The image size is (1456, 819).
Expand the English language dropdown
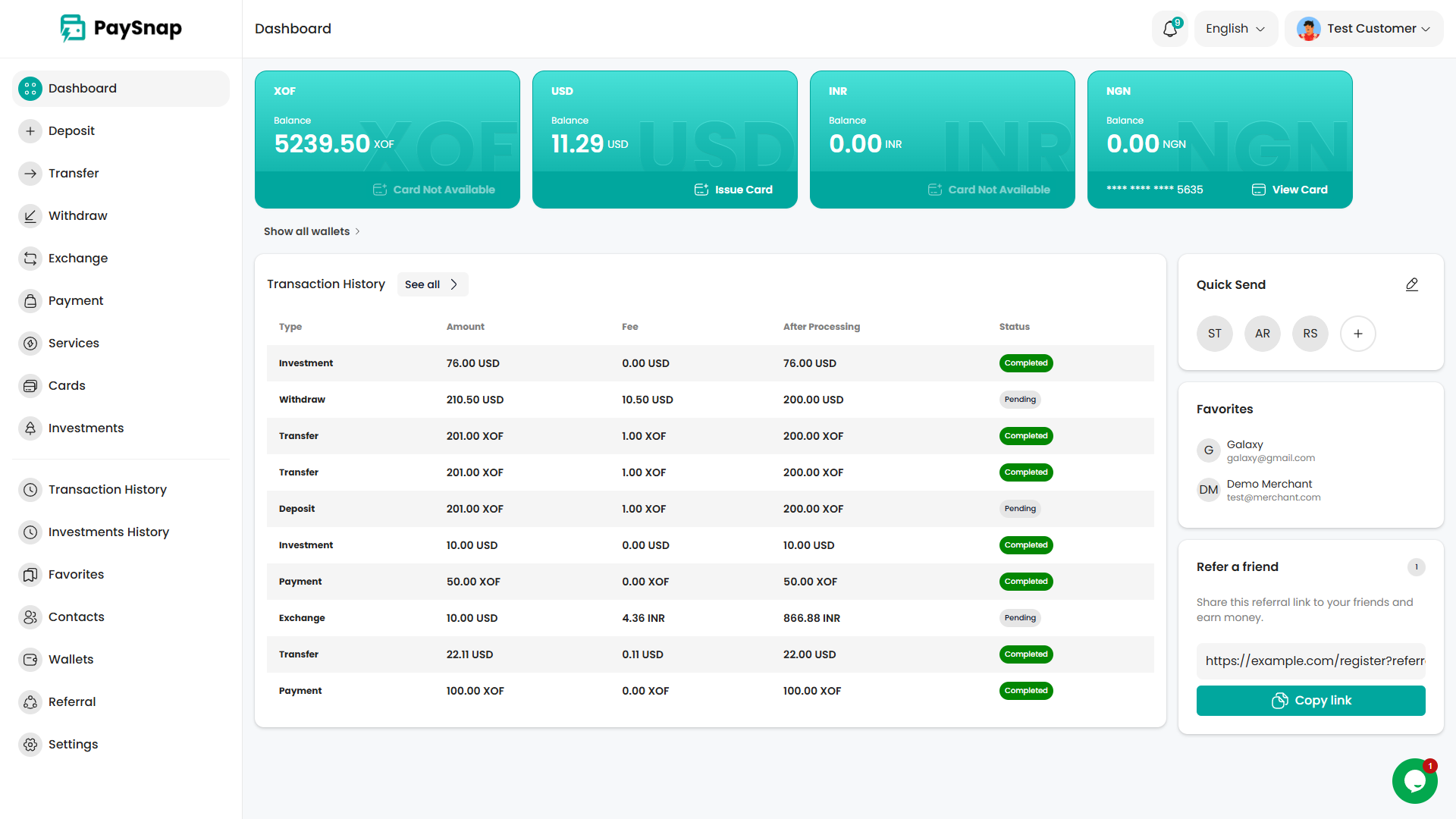(x=1235, y=28)
